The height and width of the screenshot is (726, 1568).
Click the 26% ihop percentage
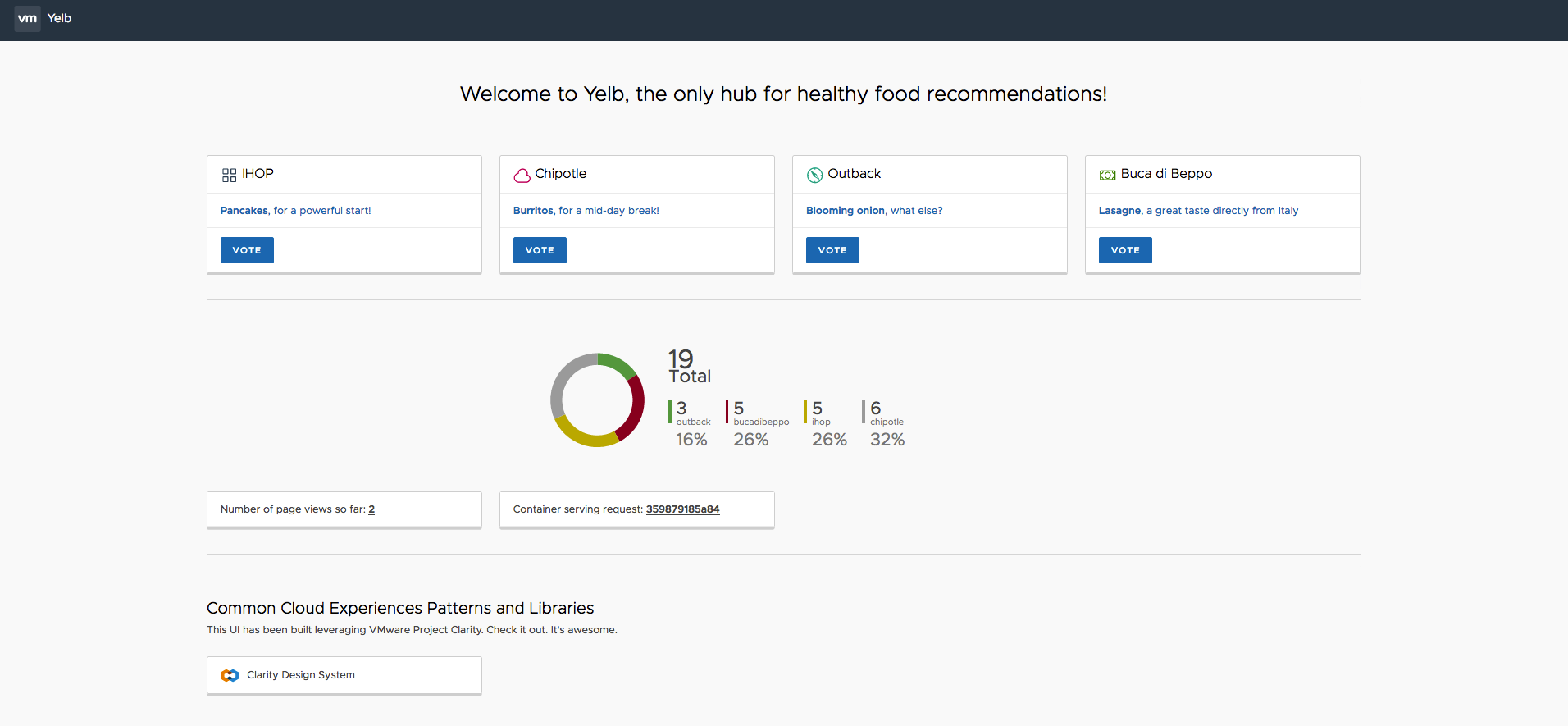point(829,440)
